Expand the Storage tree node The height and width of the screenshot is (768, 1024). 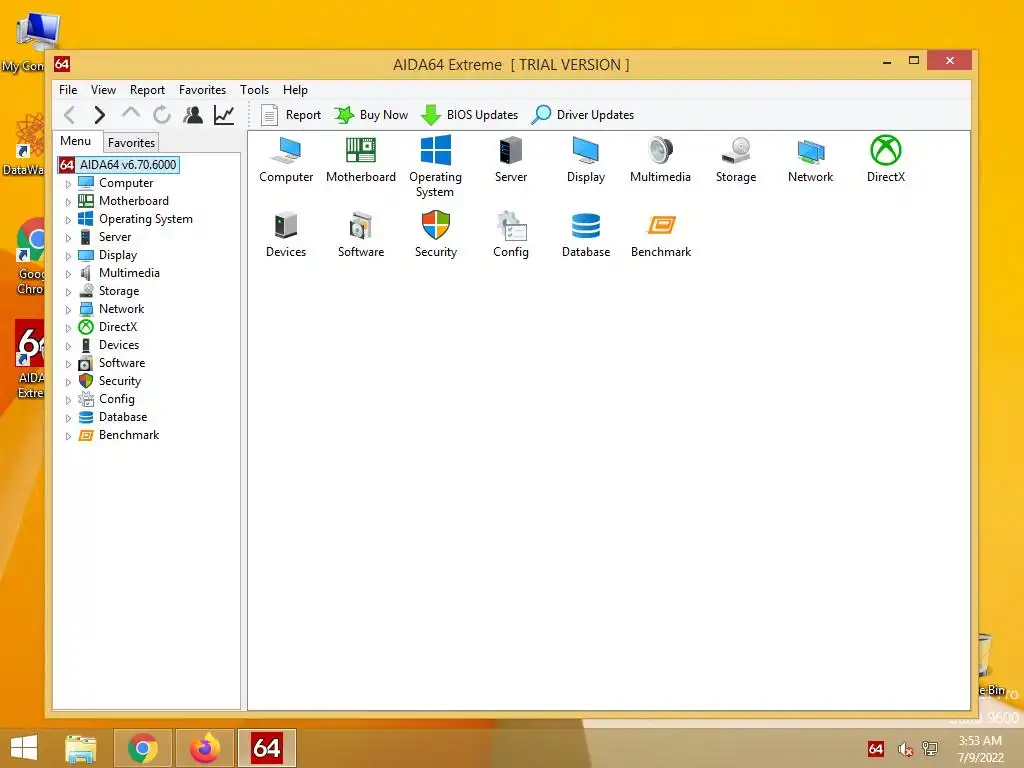coord(68,292)
